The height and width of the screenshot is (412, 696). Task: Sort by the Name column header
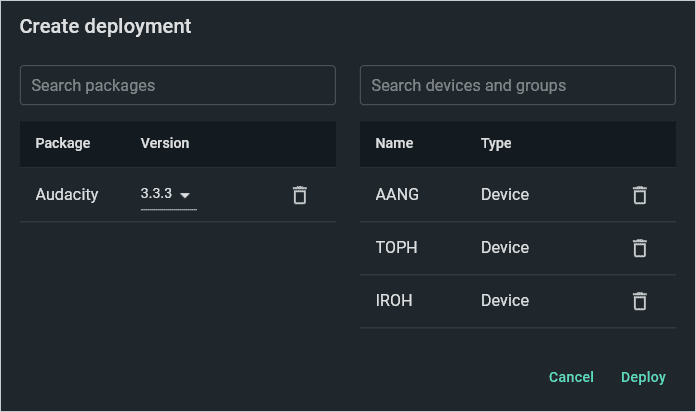[394, 143]
